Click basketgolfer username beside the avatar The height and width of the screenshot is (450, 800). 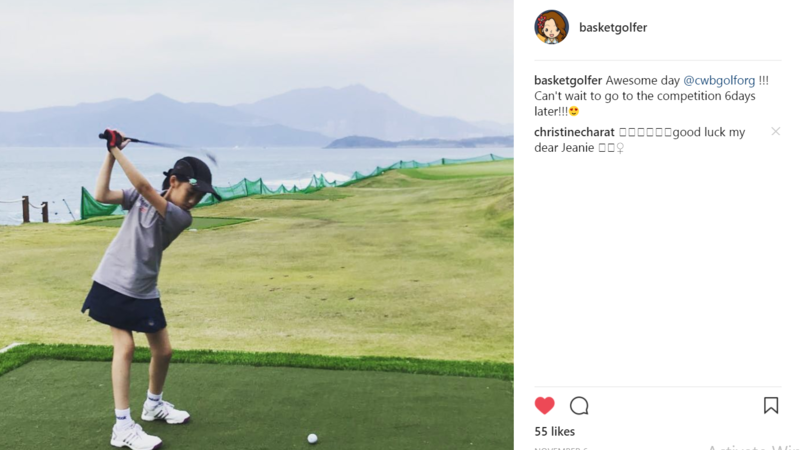[613, 28]
